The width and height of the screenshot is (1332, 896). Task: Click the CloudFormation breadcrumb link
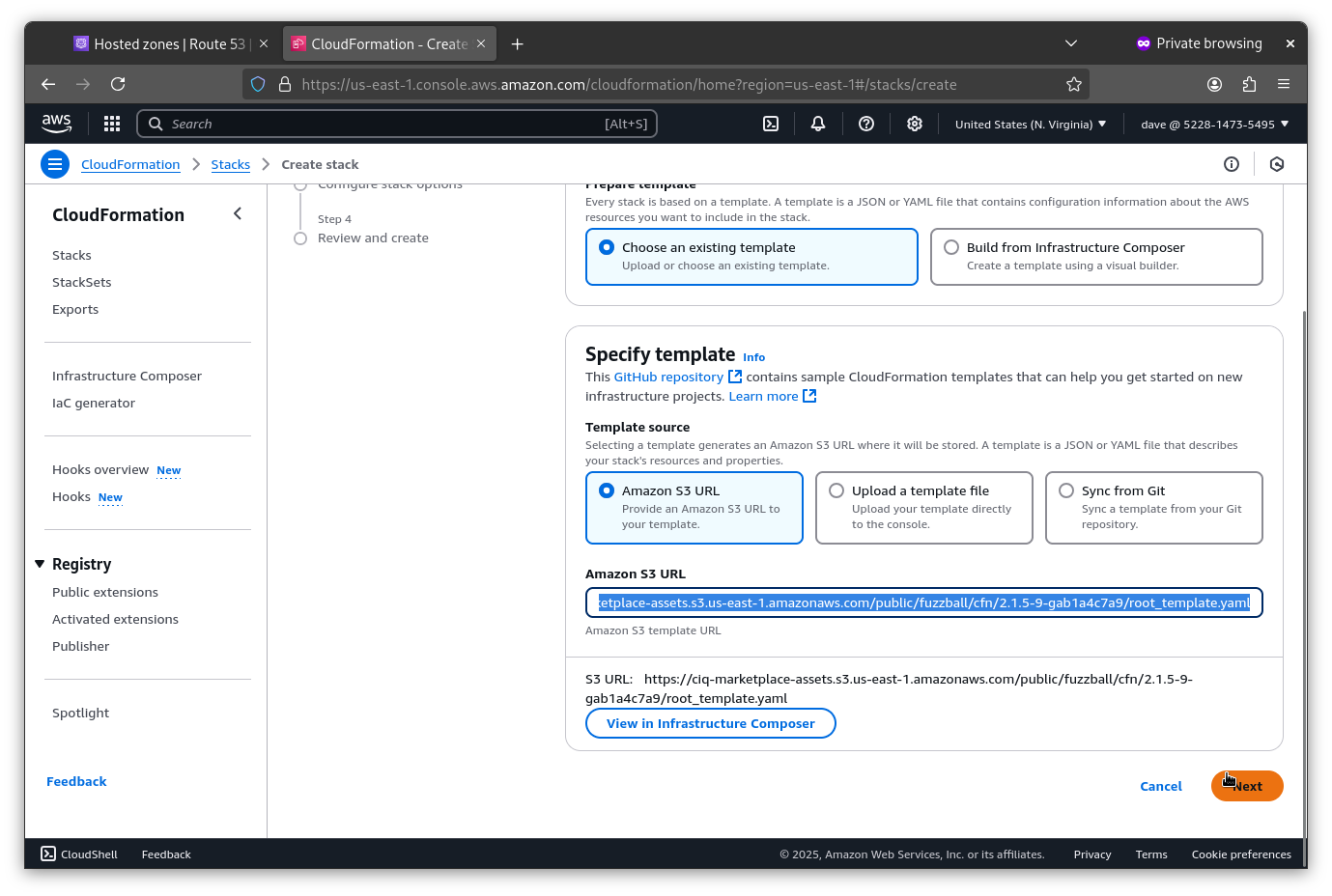pos(130,164)
